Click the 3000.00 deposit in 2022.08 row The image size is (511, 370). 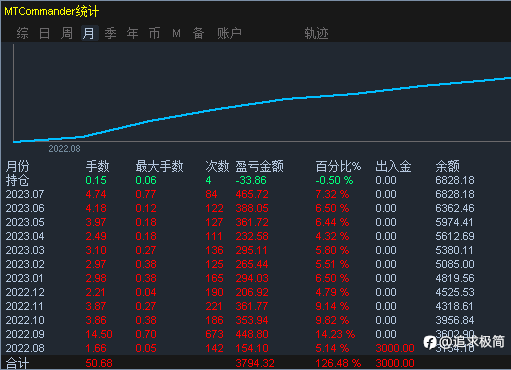click(x=395, y=348)
